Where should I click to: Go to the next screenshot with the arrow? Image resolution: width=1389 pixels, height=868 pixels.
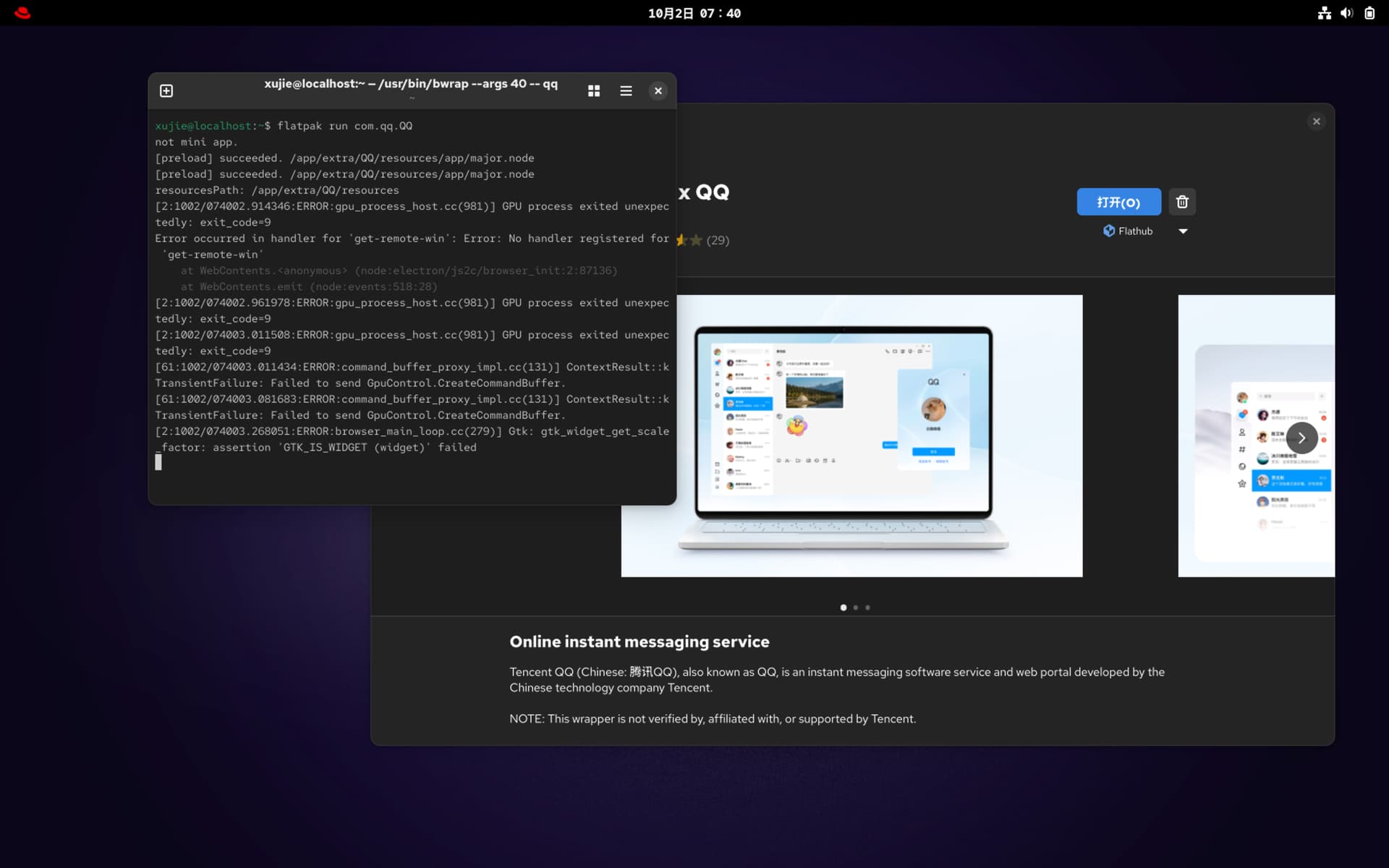coord(1301,438)
